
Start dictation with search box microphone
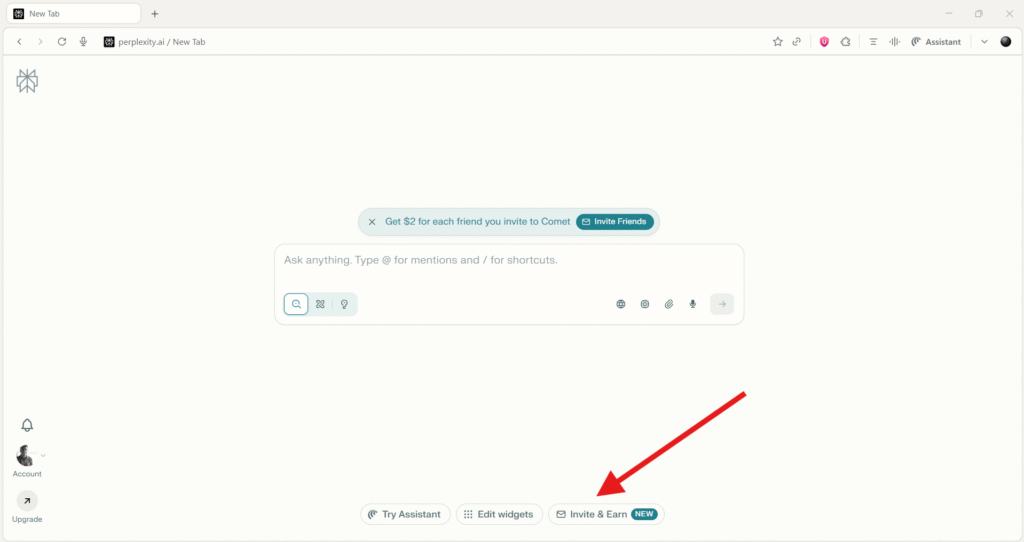tap(693, 304)
